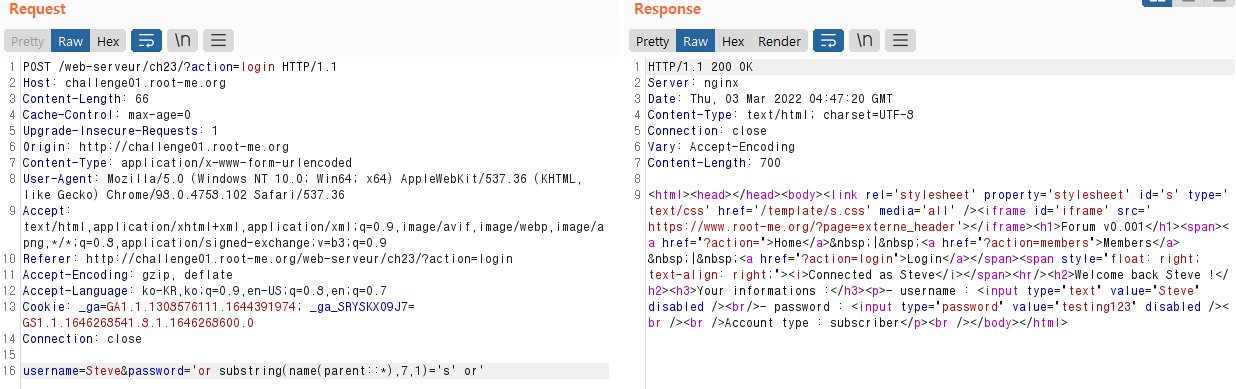Viewport: 1236px width, 389px height.
Task: Click the Server: nginx response header
Action: tap(693, 83)
